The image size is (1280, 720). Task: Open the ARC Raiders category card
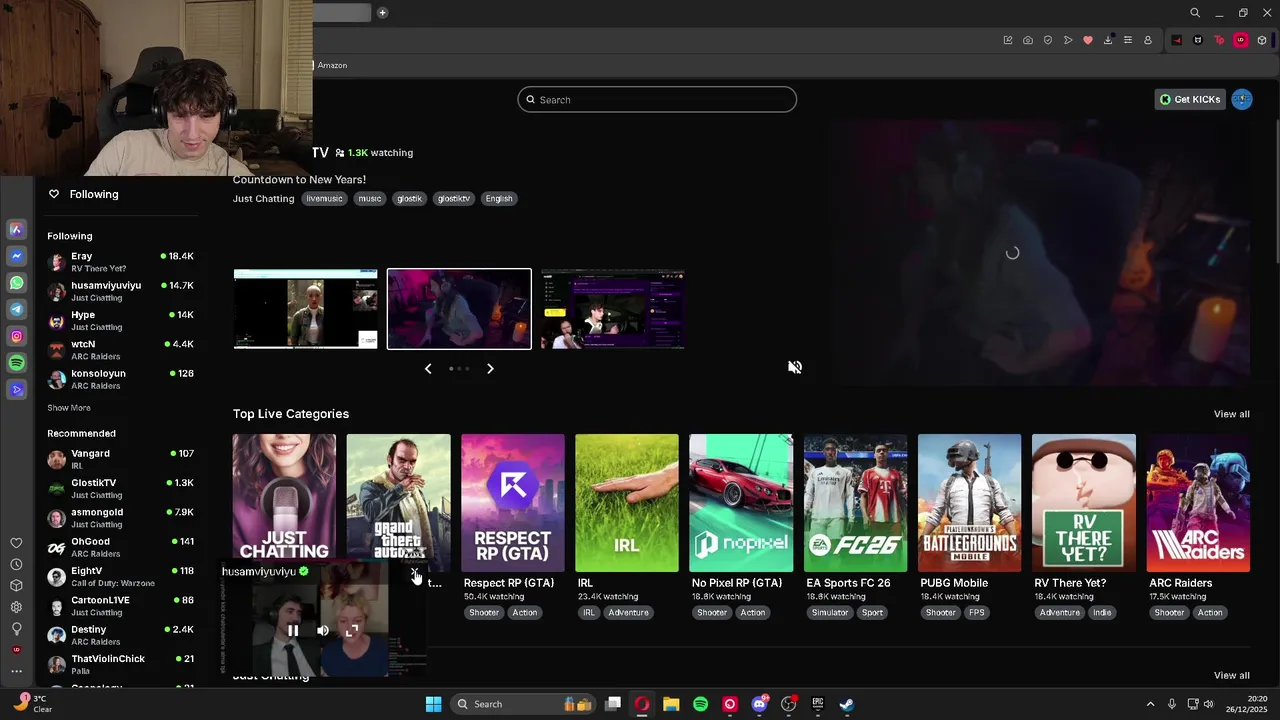[1198, 503]
